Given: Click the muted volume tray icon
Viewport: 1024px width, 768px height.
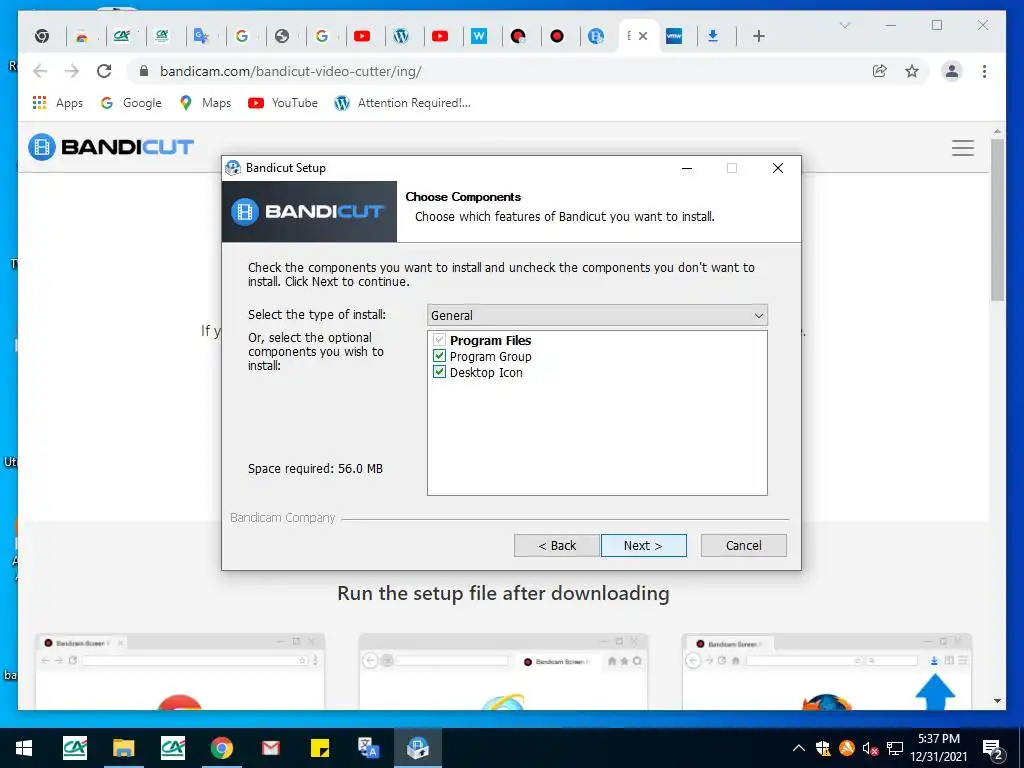Looking at the screenshot, I should point(871,748).
